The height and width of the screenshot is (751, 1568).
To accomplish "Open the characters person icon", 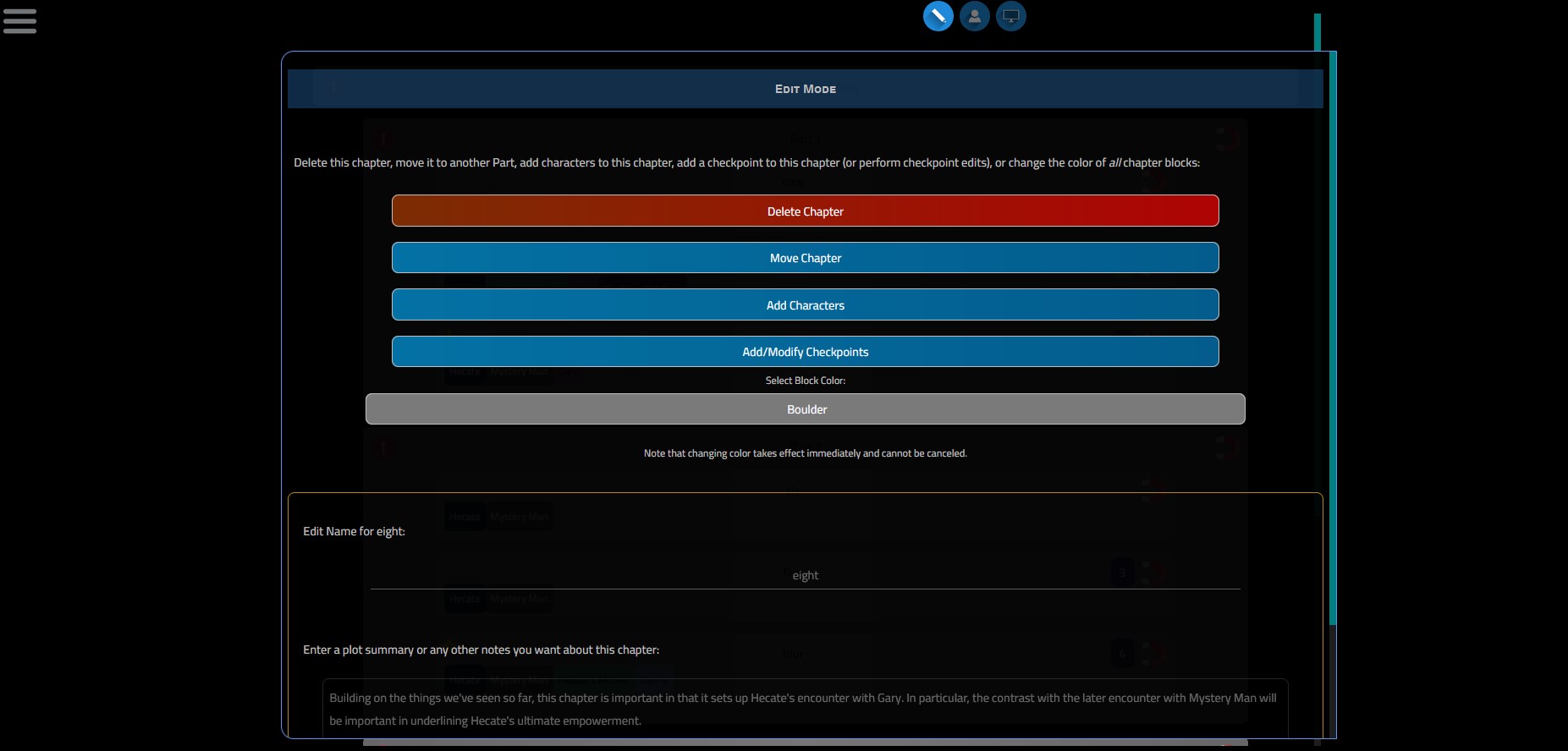I will click(x=974, y=16).
